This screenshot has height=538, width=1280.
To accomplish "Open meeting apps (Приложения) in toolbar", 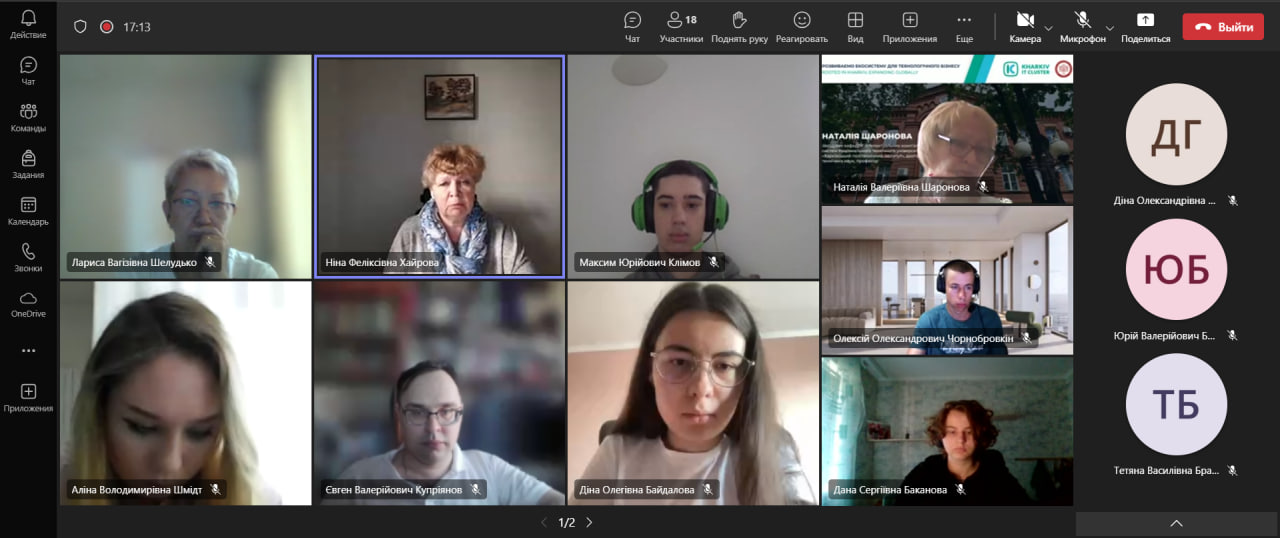I will 910,27.
